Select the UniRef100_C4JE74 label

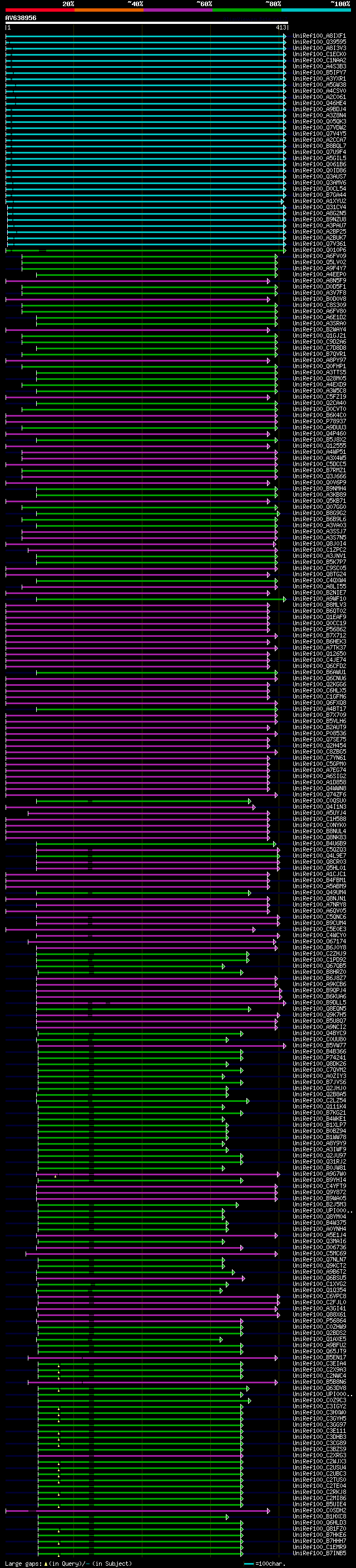click(319, 660)
